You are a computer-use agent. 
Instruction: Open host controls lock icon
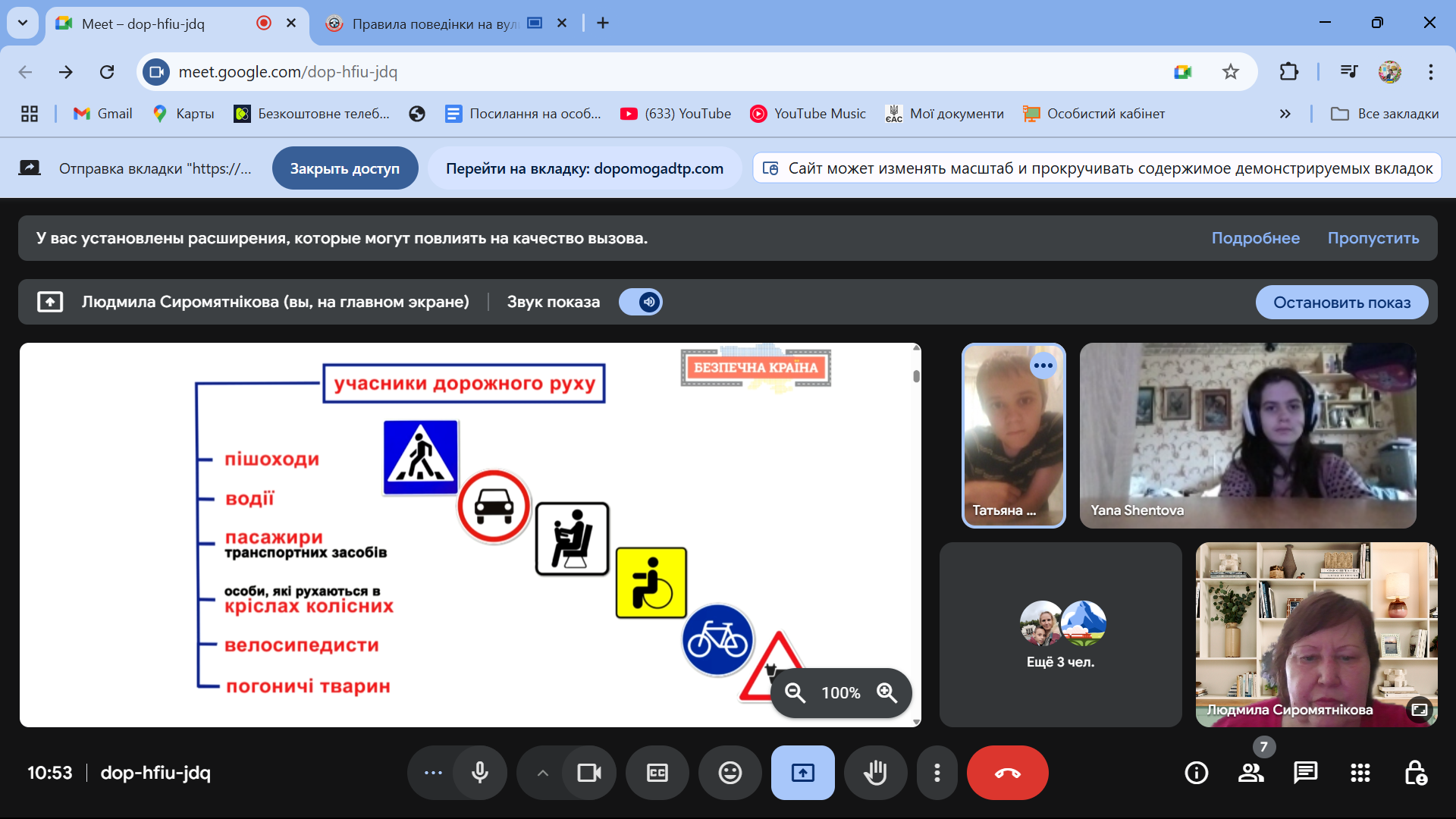click(x=1415, y=773)
